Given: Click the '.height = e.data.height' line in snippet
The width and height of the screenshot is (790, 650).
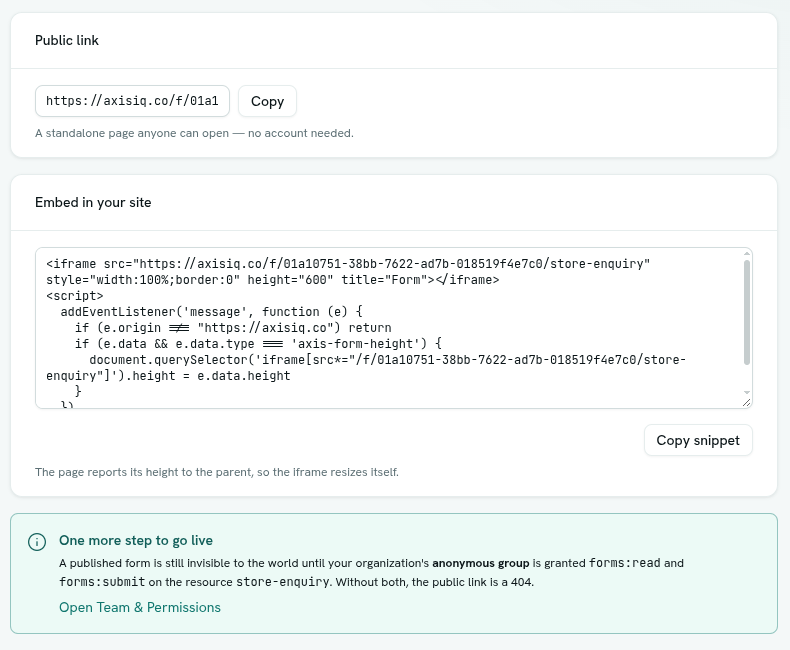Looking at the screenshot, I should pos(168,376).
